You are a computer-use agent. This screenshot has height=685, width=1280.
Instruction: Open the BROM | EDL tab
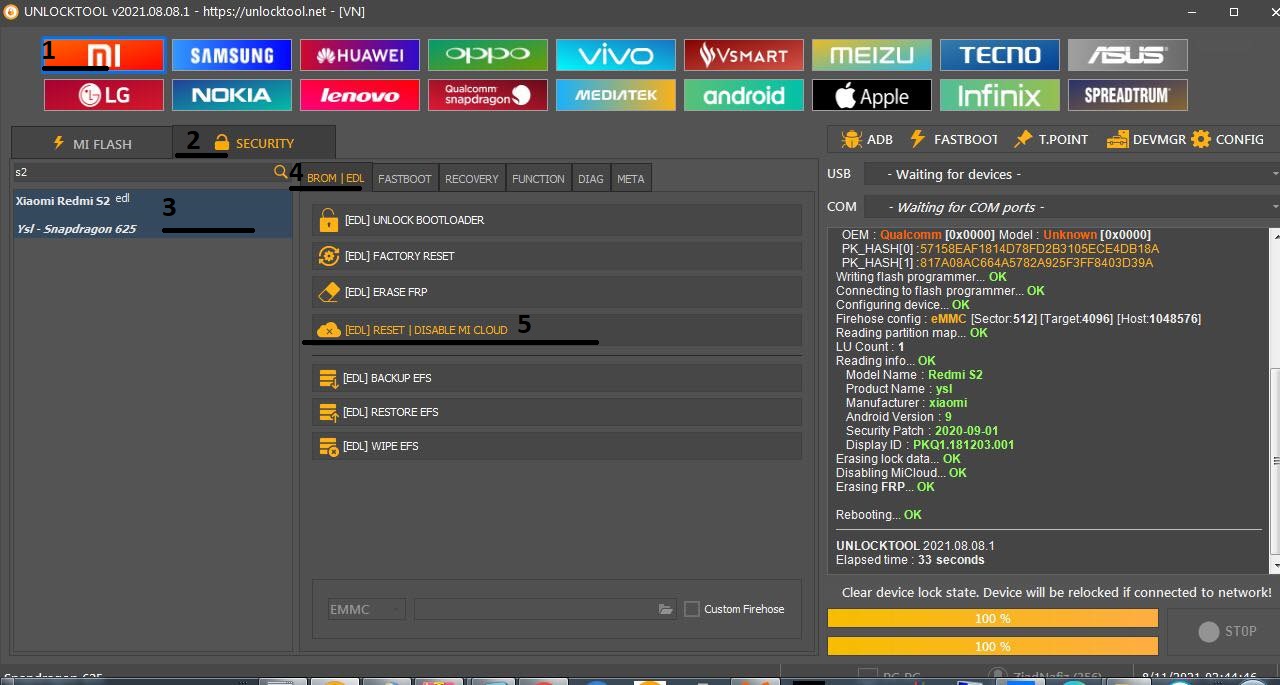point(335,178)
